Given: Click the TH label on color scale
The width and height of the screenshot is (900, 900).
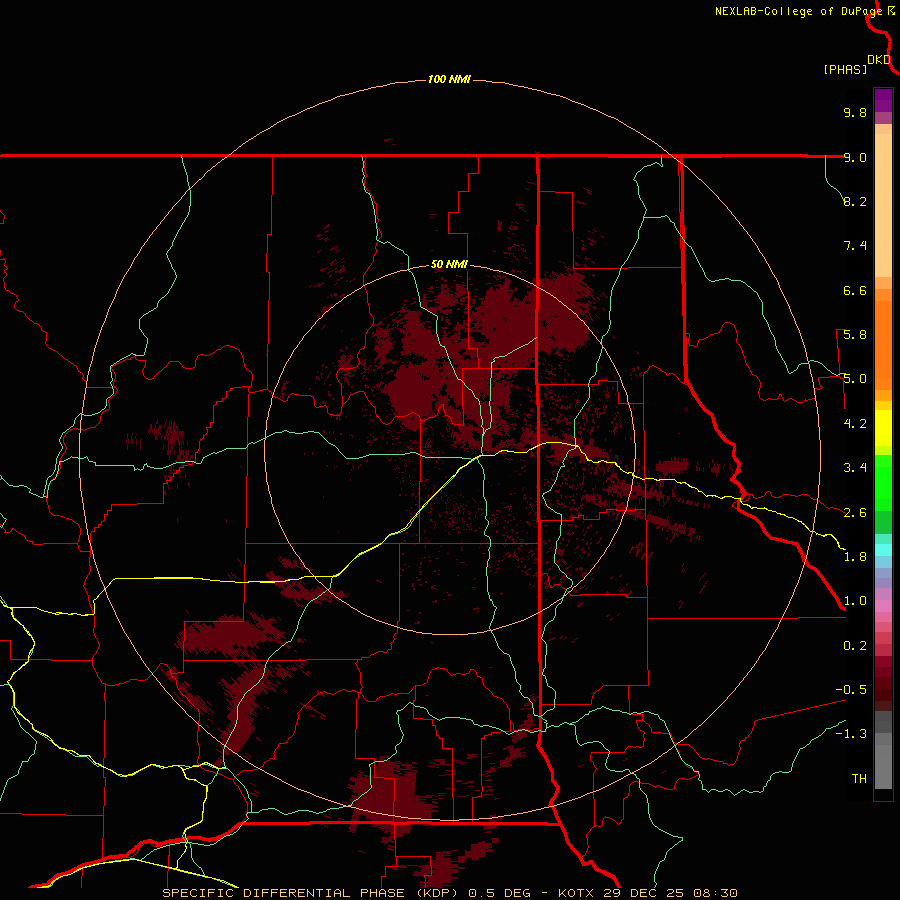Looking at the screenshot, I should (859, 779).
